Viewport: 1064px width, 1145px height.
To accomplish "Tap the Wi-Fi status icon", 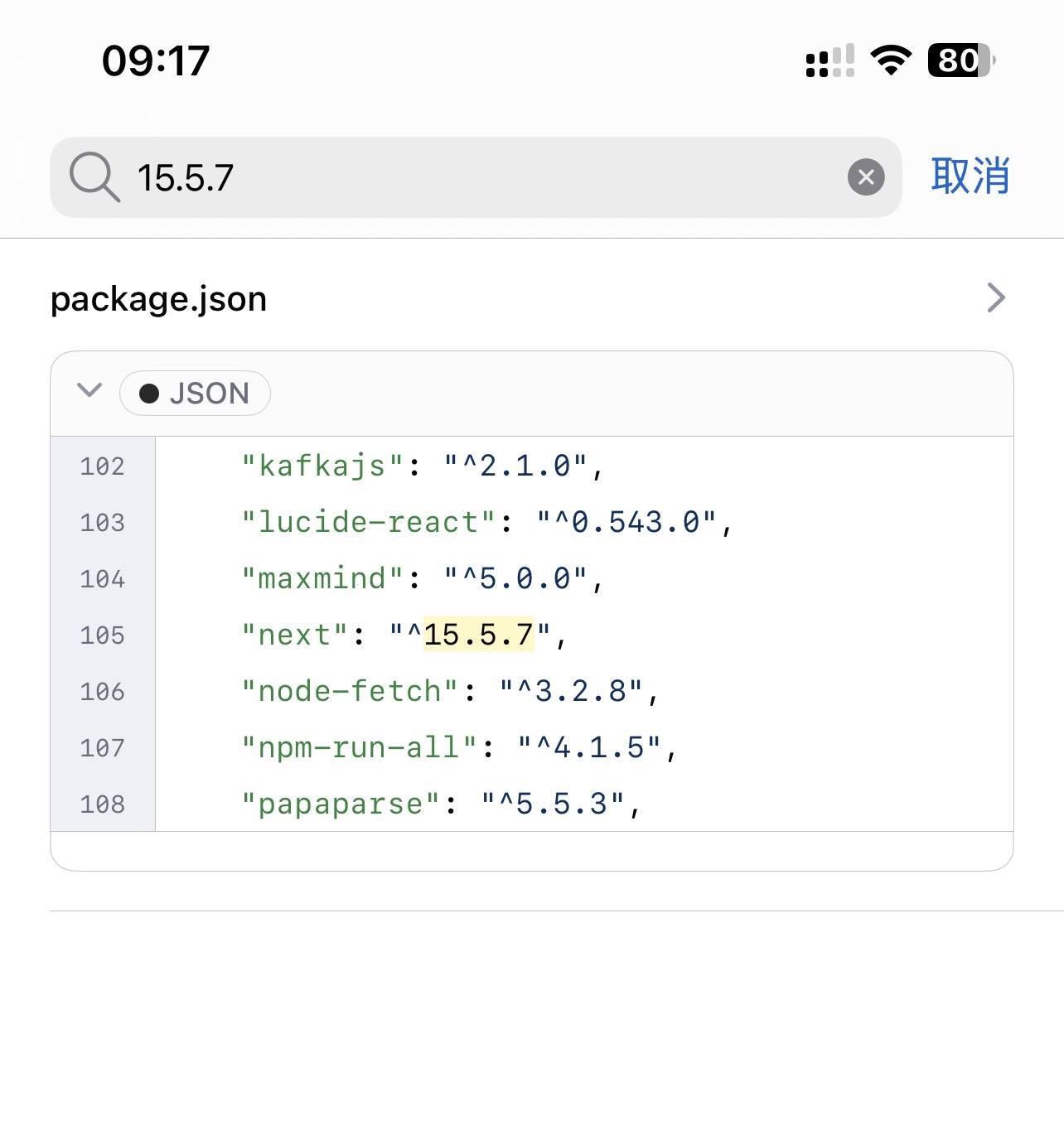I will [891, 60].
